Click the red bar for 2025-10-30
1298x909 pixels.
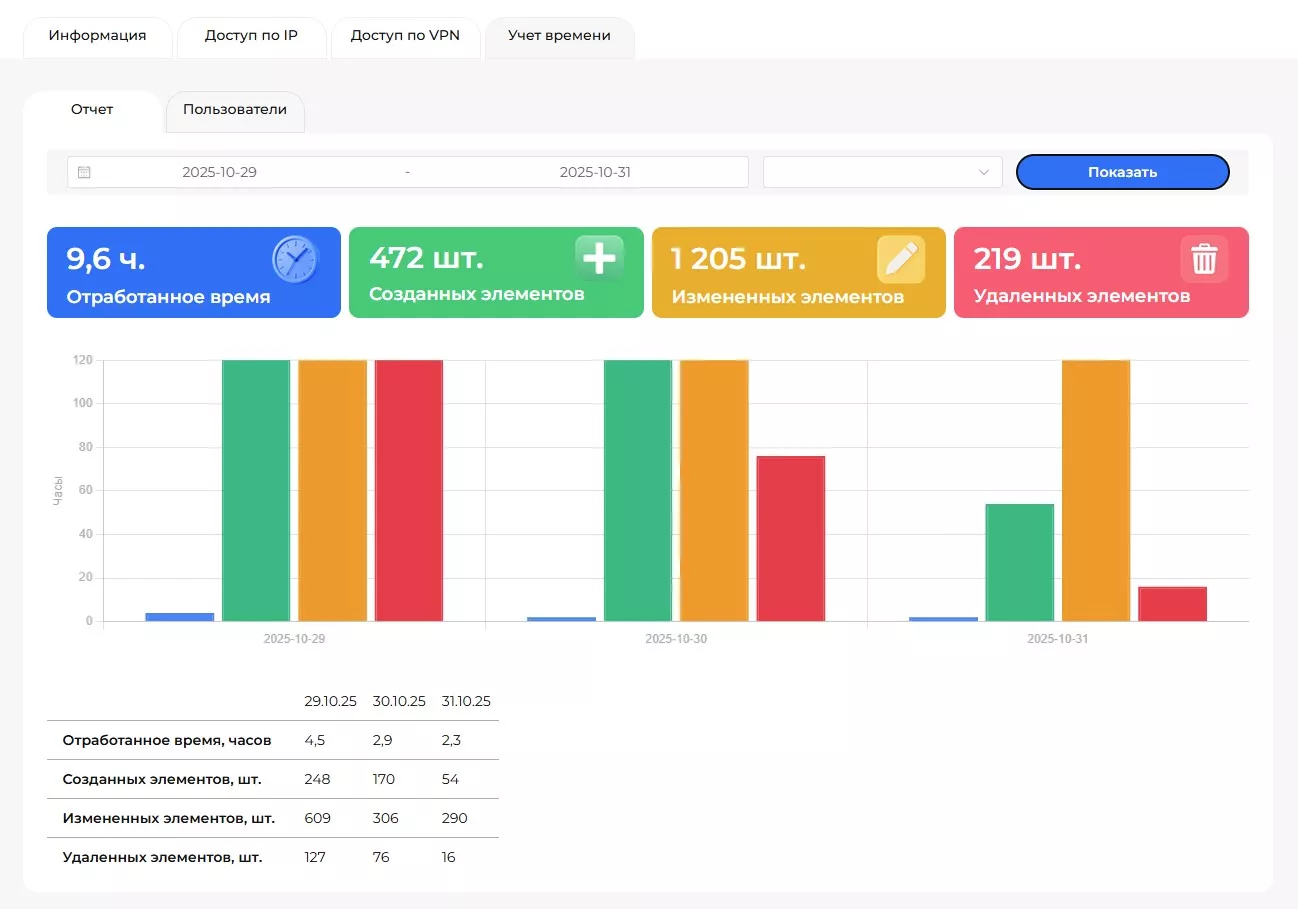790,538
